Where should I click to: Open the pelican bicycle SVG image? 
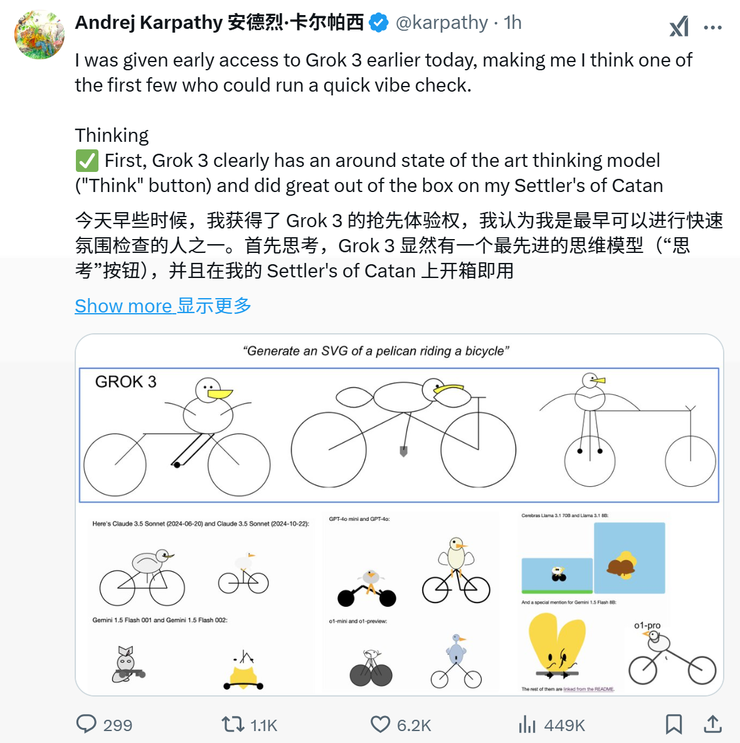click(399, 514)
